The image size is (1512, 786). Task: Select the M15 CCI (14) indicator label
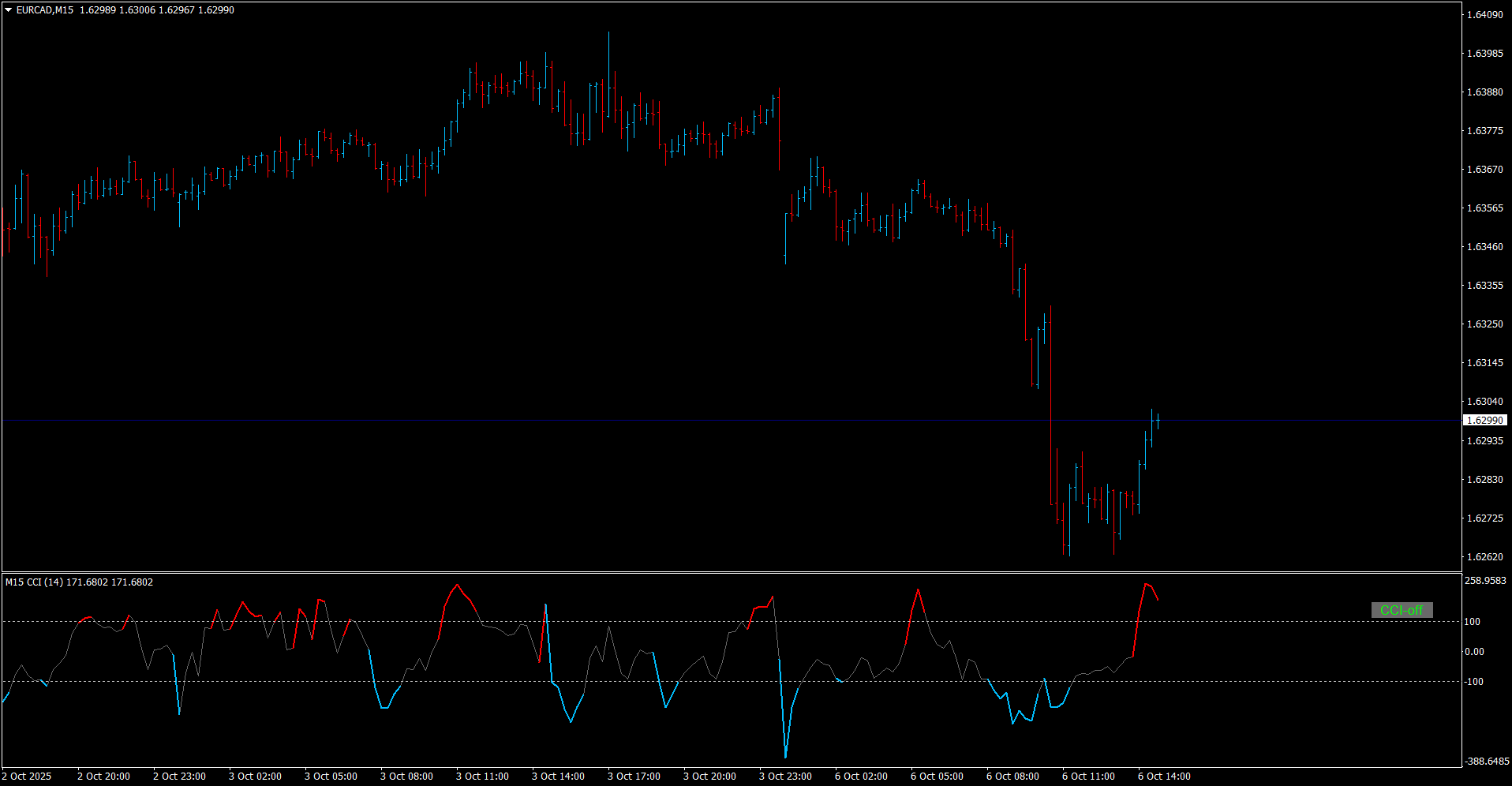(35, 582)
